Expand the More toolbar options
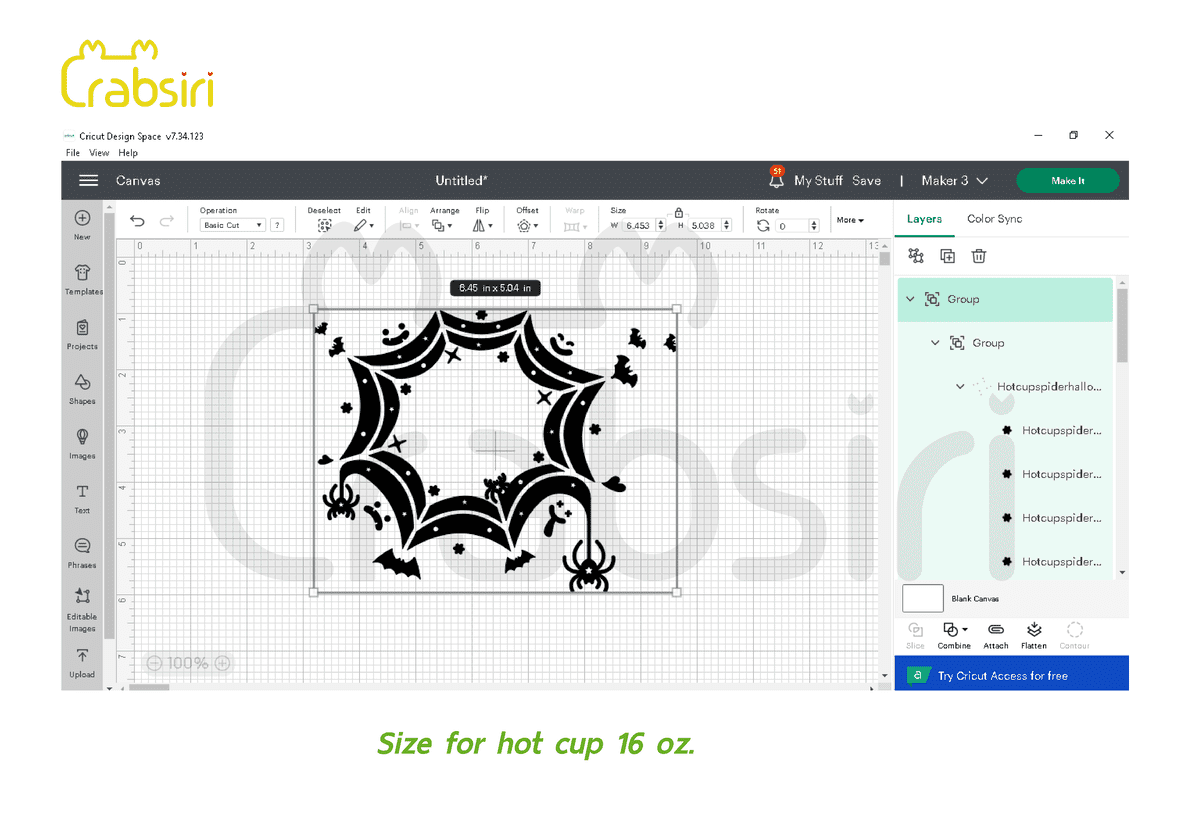This screenshot has height=817, width=1181. [850, 220]
